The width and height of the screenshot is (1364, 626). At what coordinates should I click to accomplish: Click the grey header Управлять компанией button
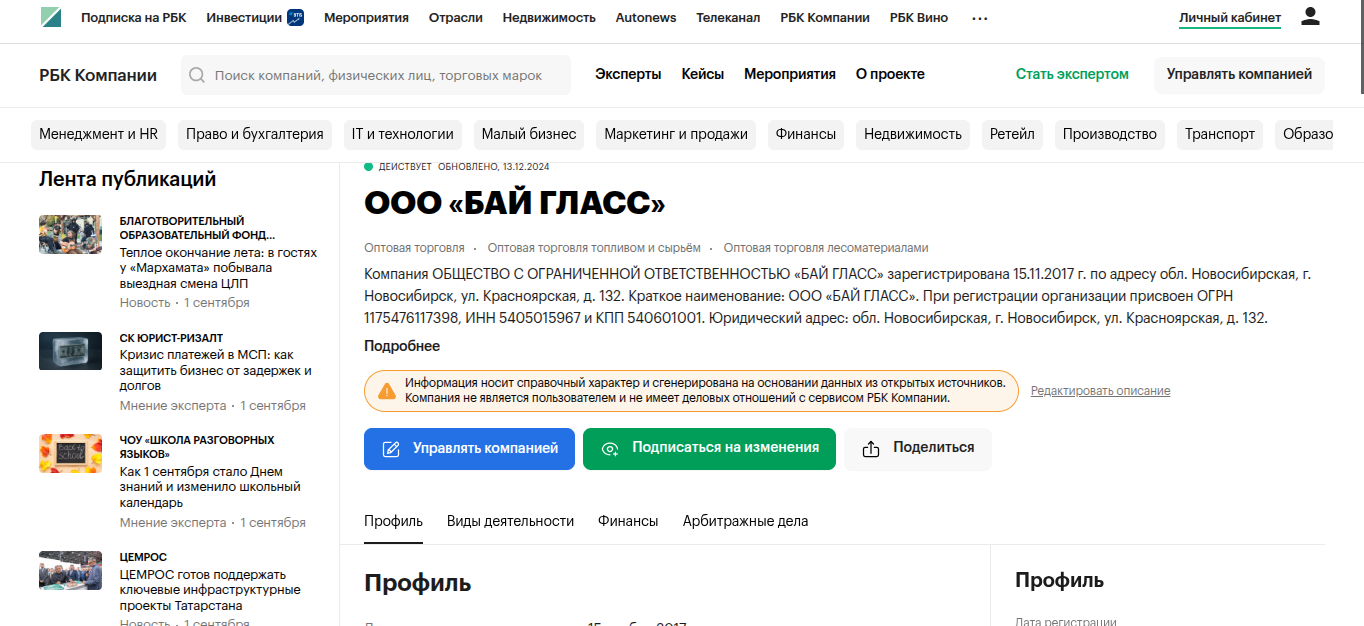[x=1239, y=75]
